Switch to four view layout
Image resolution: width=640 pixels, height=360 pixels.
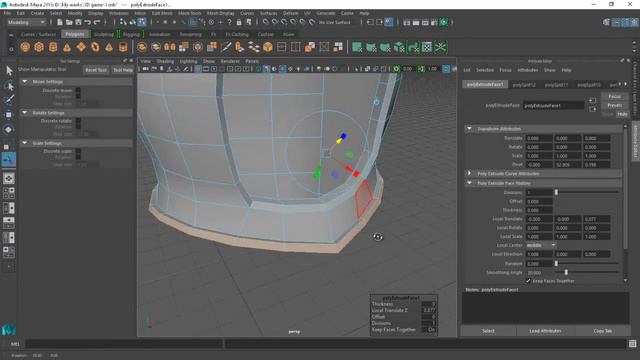[x=9, y=193]
